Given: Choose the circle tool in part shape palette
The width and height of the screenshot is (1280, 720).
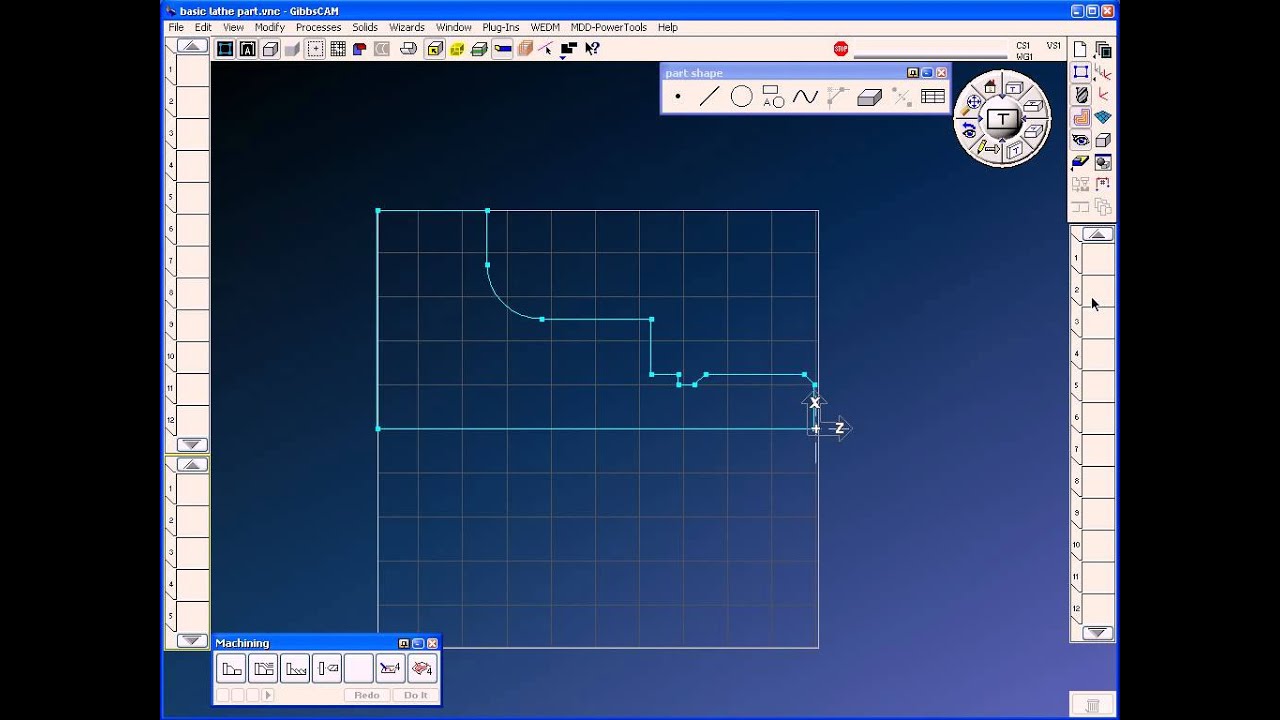Looking at the screenshot, I should pyautogui.click(x=741, y=97).
